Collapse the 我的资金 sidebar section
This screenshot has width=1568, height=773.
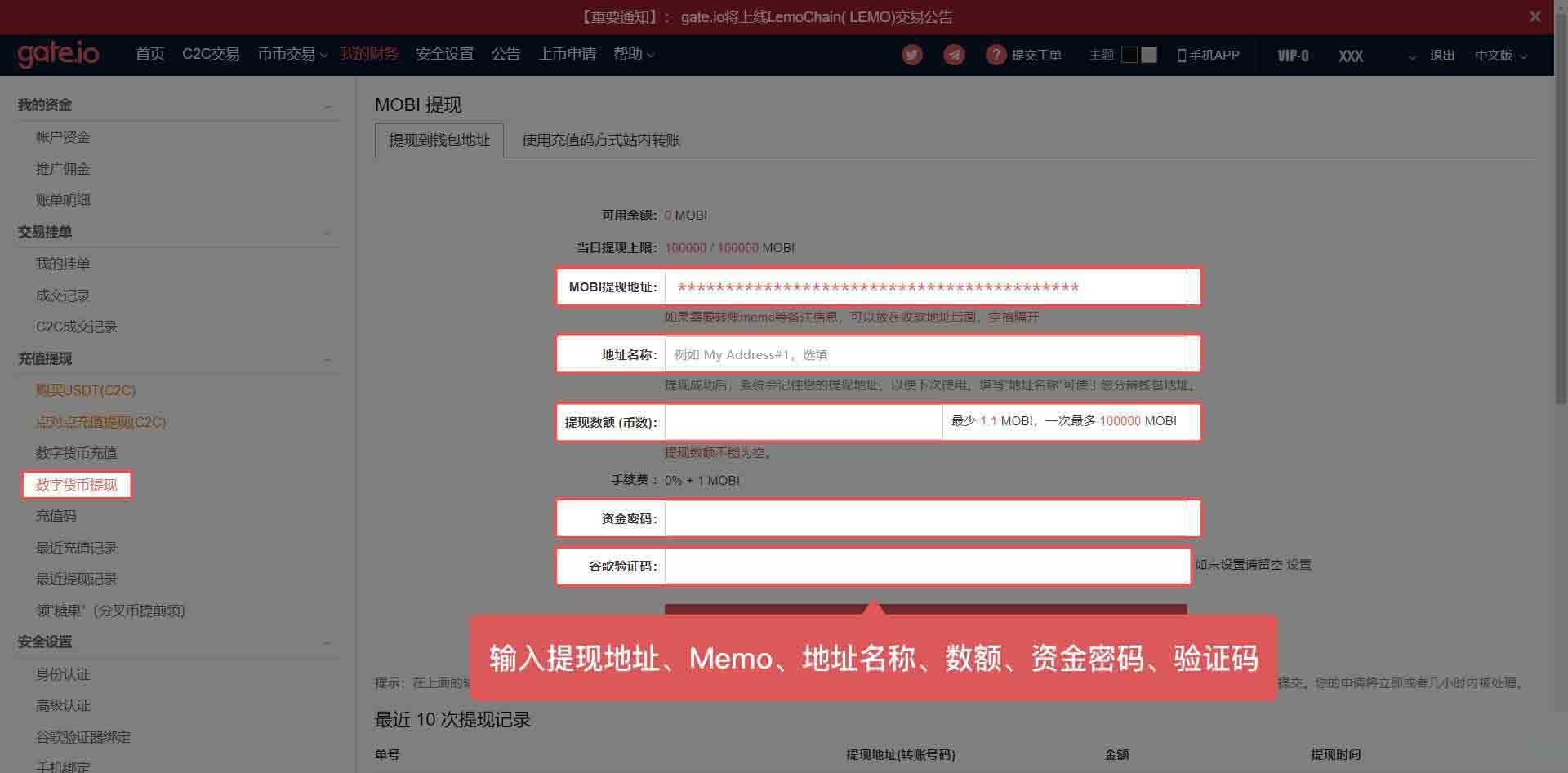click(x=327, y=105)
